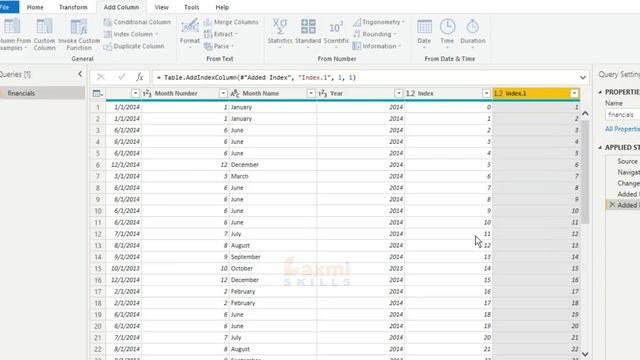
Task: Select row 12 header number
Action: click(98, 234)
